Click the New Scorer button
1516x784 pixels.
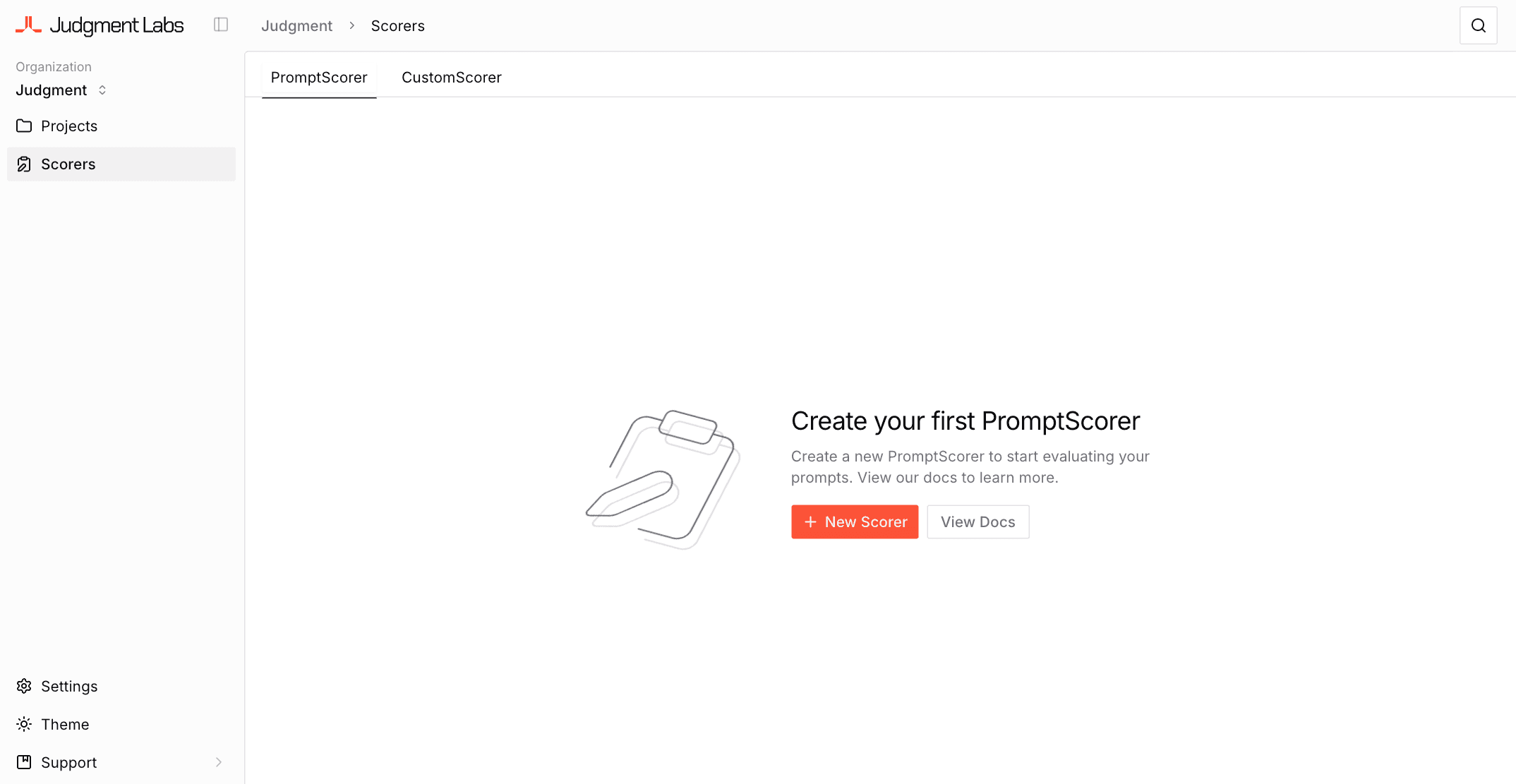click(x=855, y=521)
